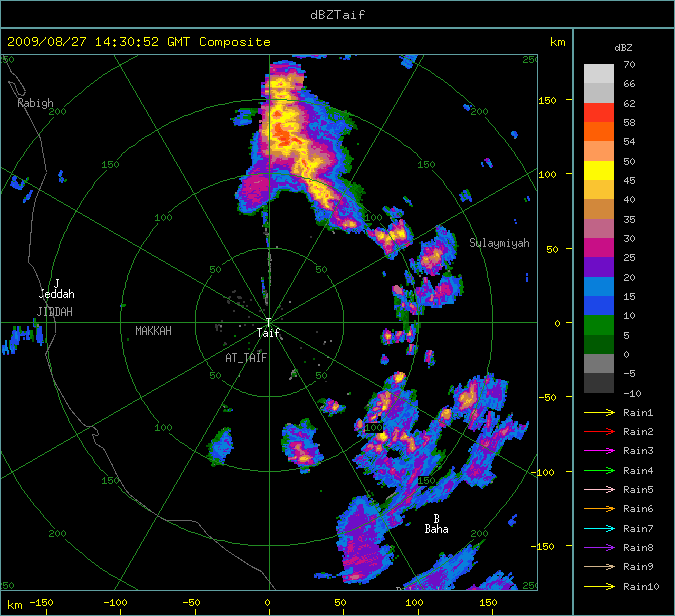Pick the light blue 15 dBZ swatch
The image size is (675, 616).
click(x=599, y=286)
